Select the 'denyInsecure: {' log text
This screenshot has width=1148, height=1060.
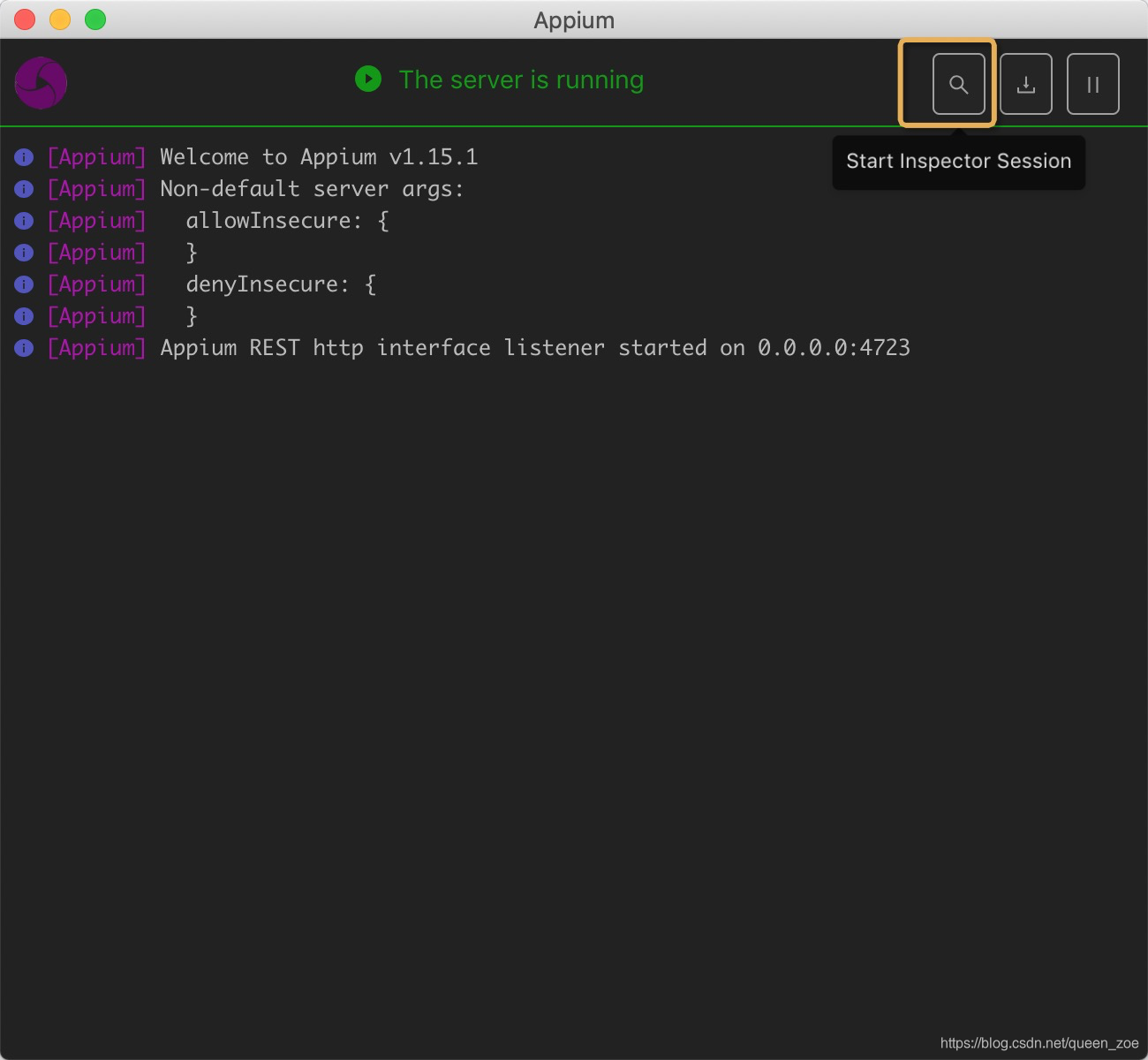pyautogui.click(x=281, y=284)
